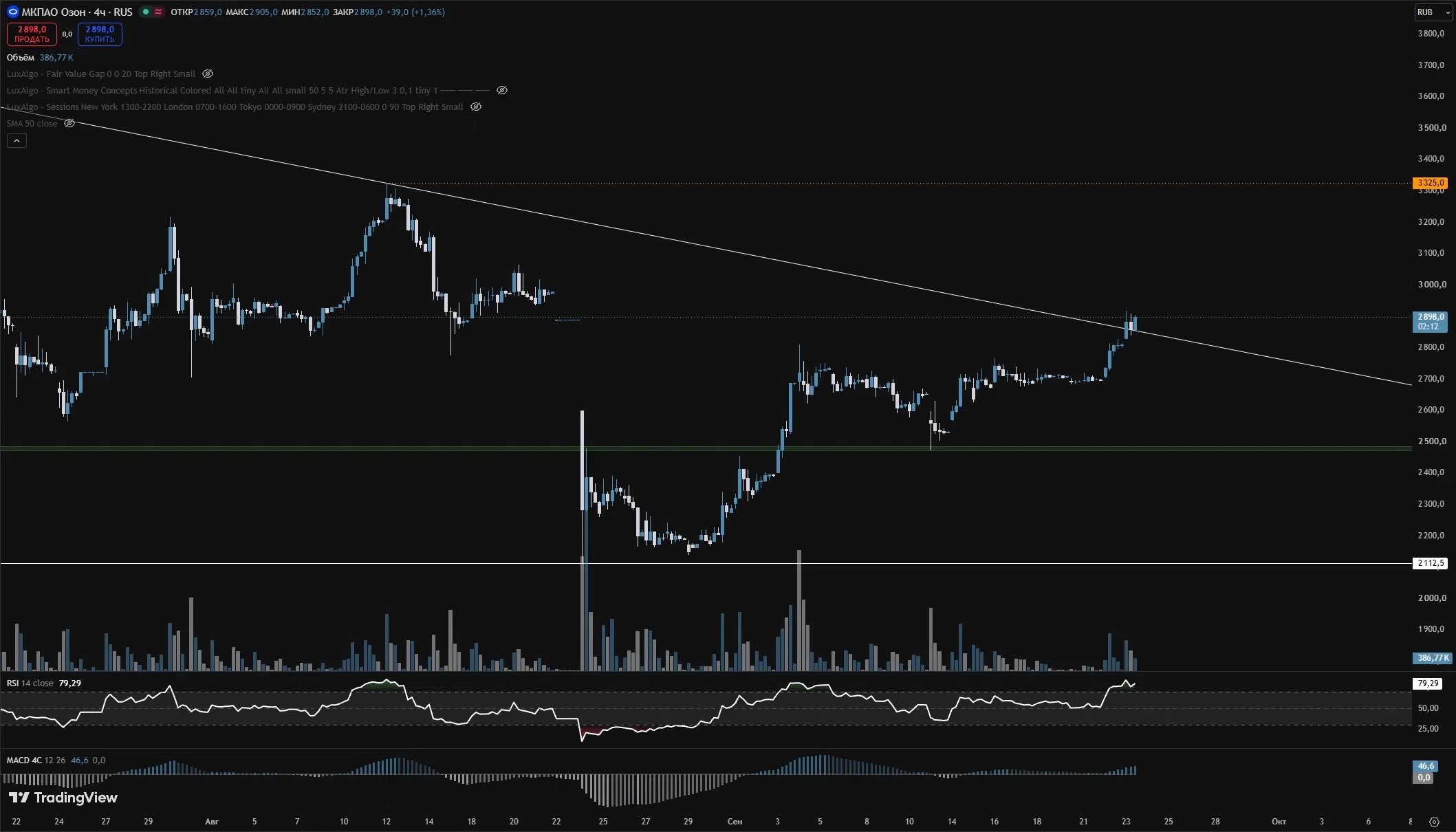Open chart settings gear at bottom right
The height and width of the screenshot is (832, 1456).
coord(1434,822)
